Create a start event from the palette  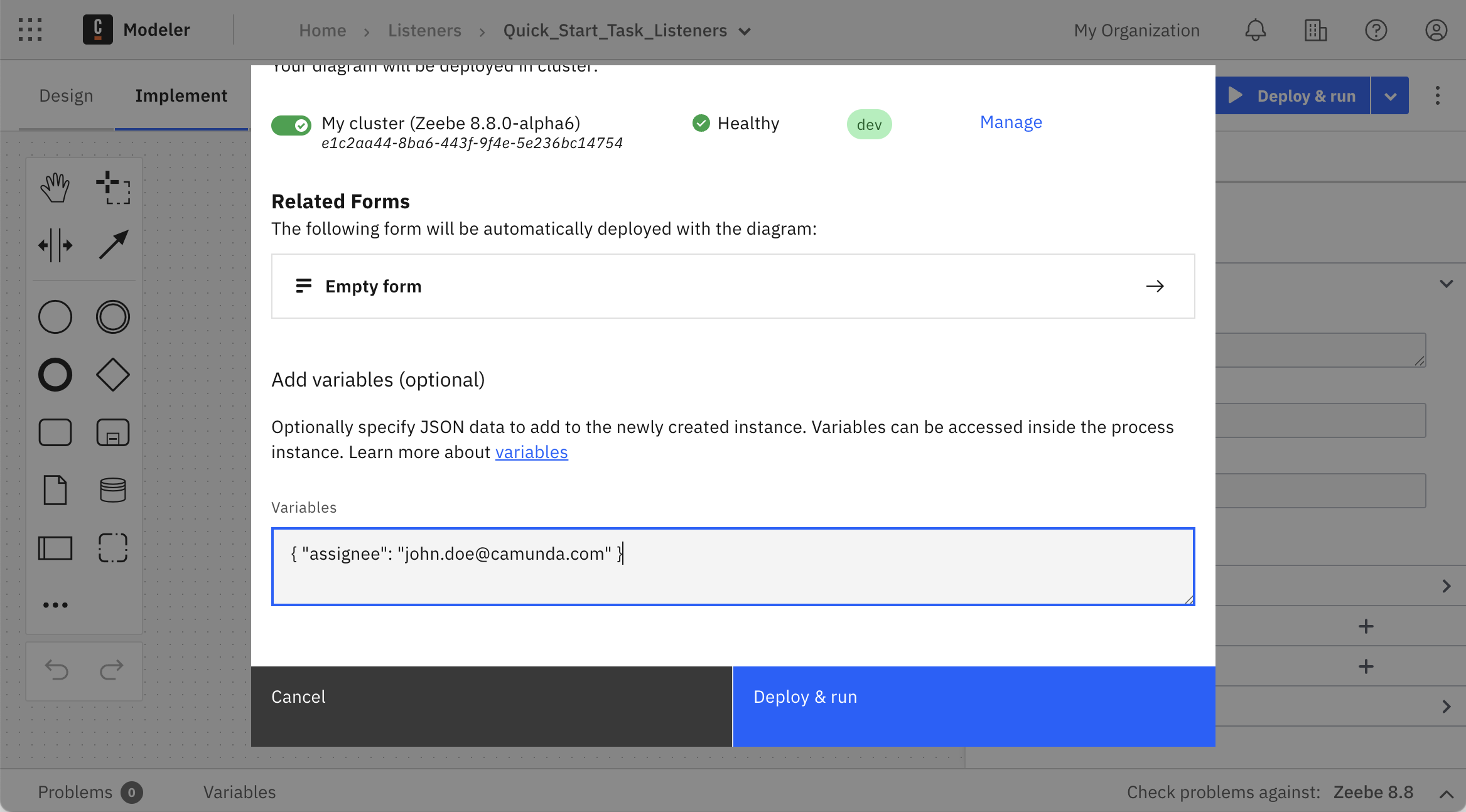(55, 317)
